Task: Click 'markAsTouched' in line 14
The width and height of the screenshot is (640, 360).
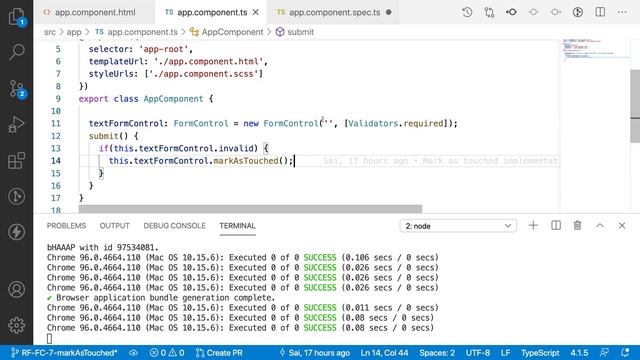Action: pos(246,161)
